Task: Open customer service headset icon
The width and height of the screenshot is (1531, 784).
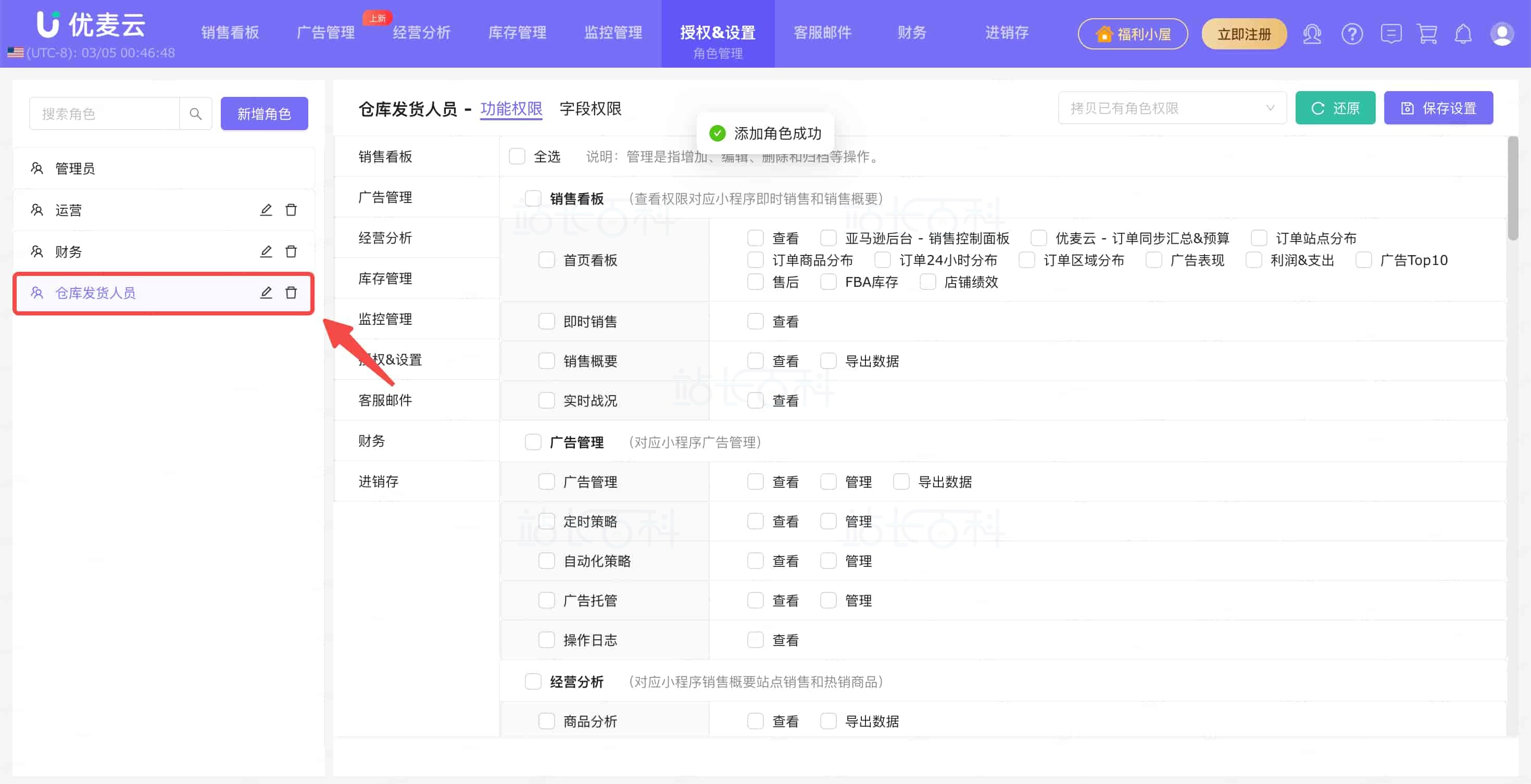Action: [1312, 34]
